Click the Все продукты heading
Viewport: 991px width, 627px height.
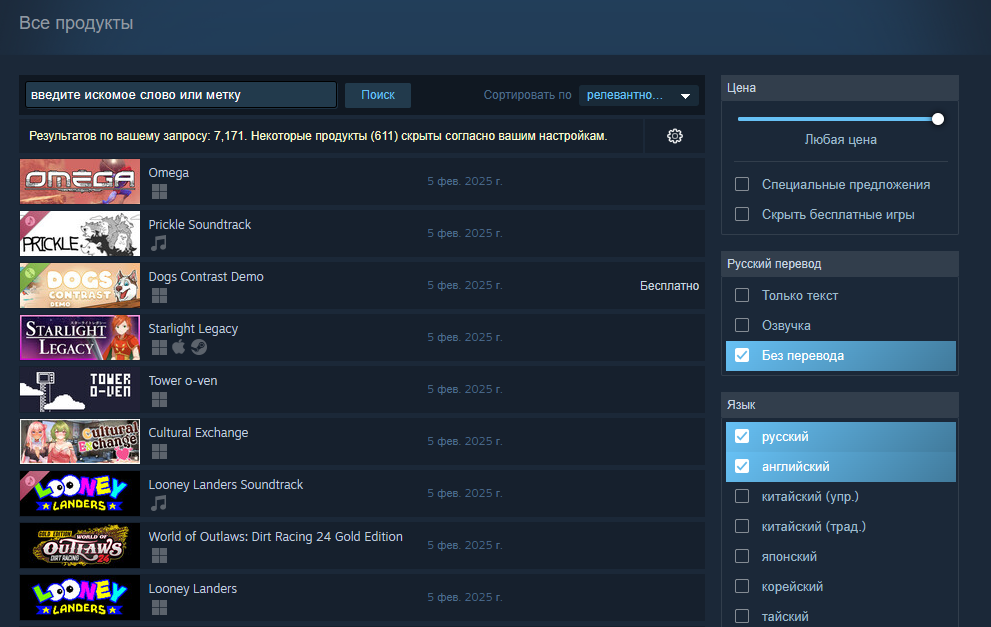coord(76,23)
